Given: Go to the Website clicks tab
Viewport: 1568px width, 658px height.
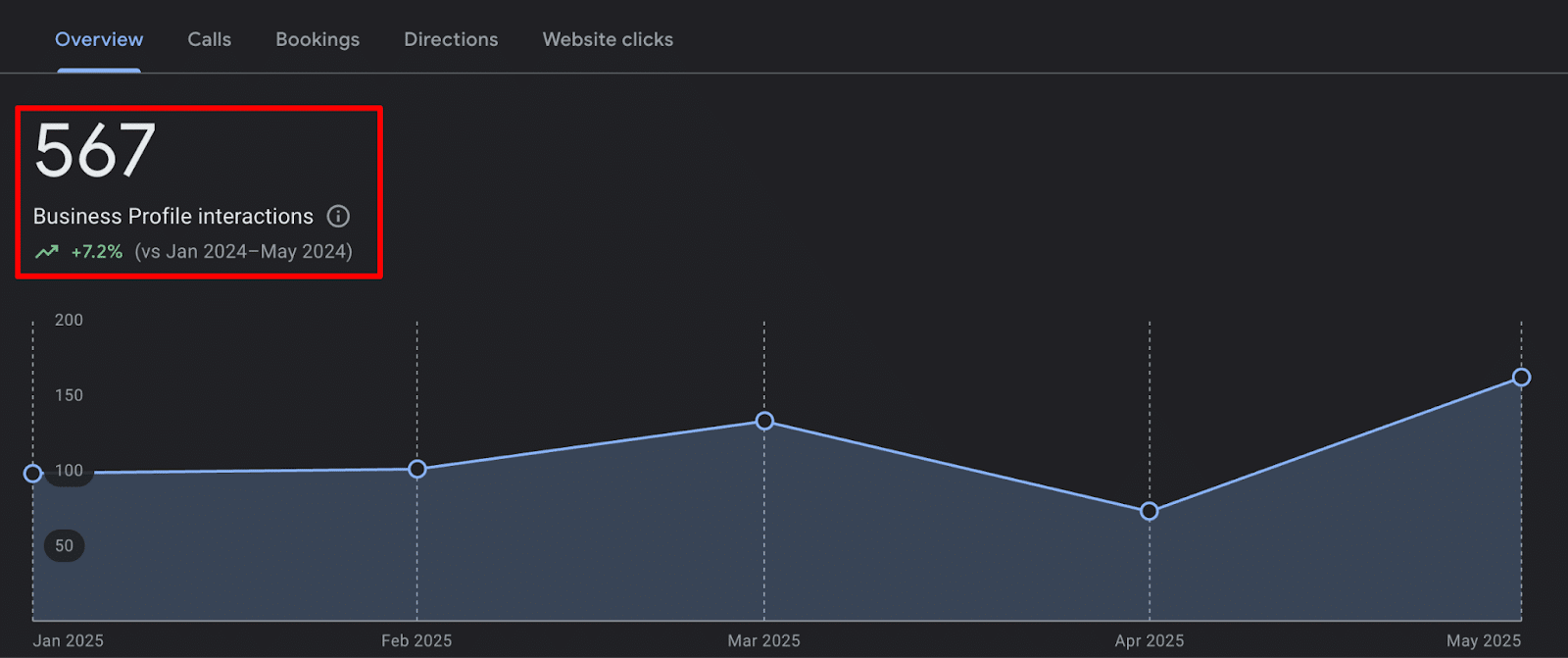Looking at the screenshot, I should [608, 39].
